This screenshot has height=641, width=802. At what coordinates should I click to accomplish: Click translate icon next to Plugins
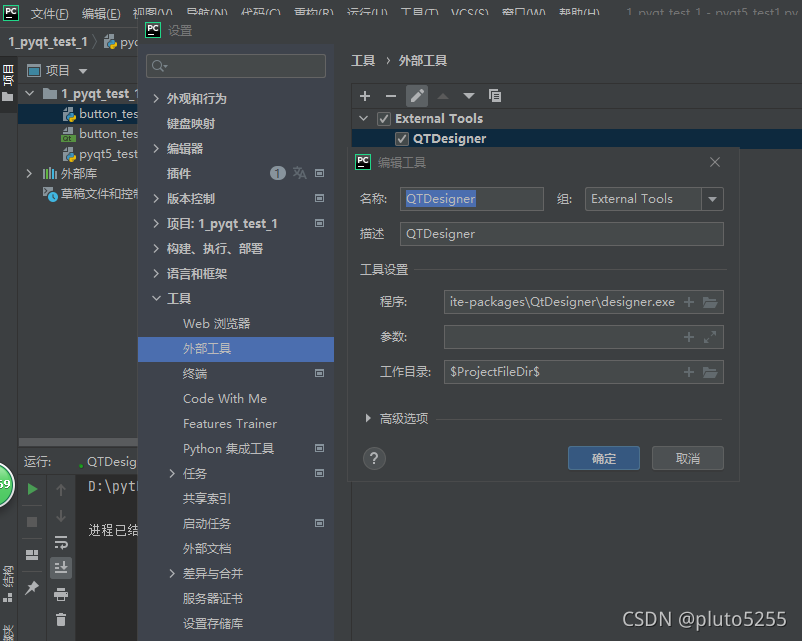[x=300, y=173]
